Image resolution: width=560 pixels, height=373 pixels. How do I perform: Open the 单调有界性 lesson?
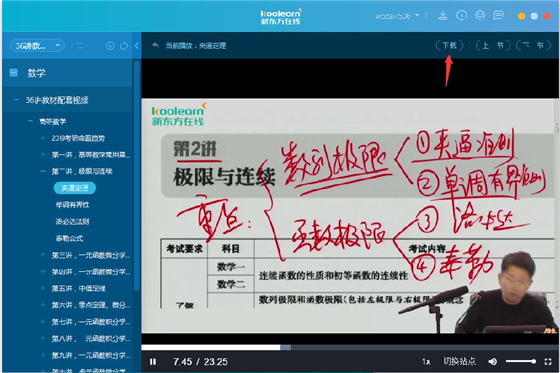point(72,205)
